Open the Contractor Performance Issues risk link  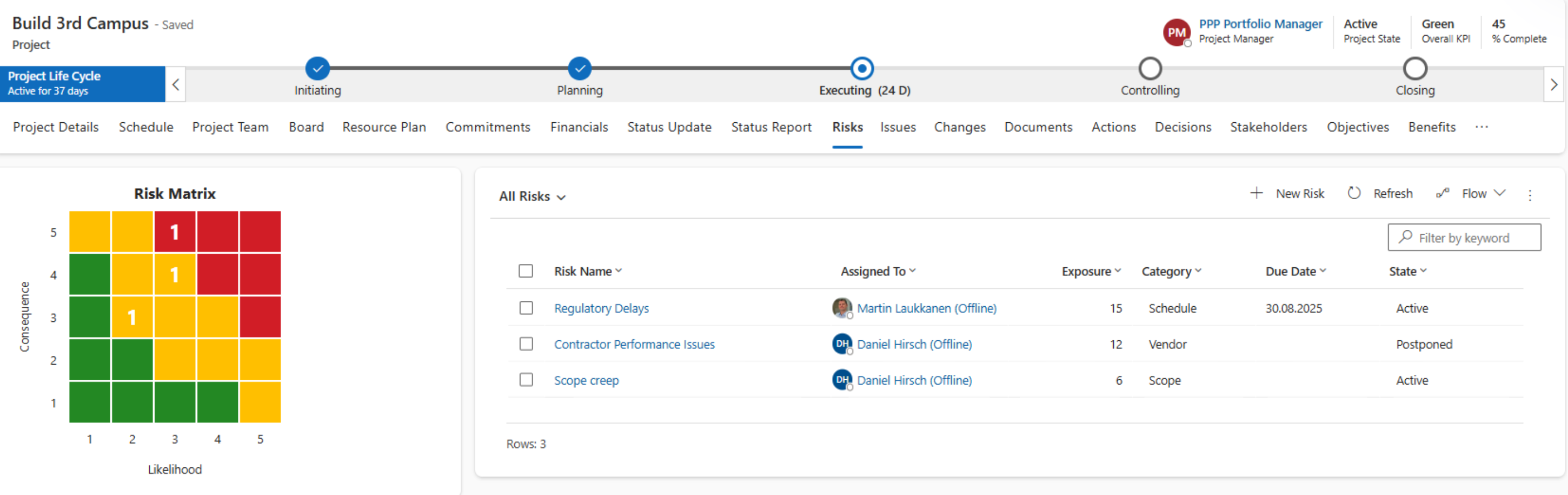(634, 344)
